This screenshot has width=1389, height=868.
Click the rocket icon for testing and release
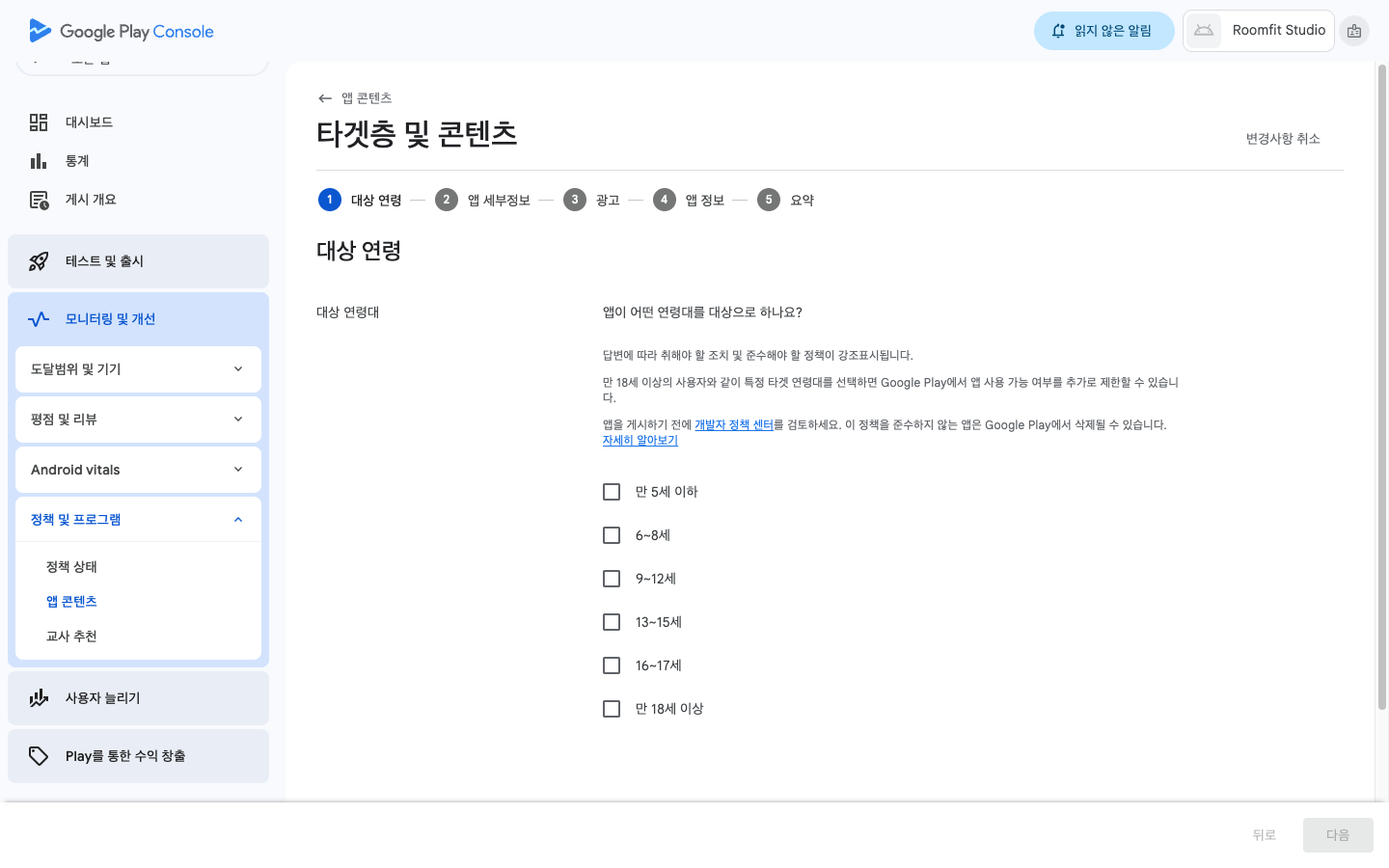pos(39,261)
